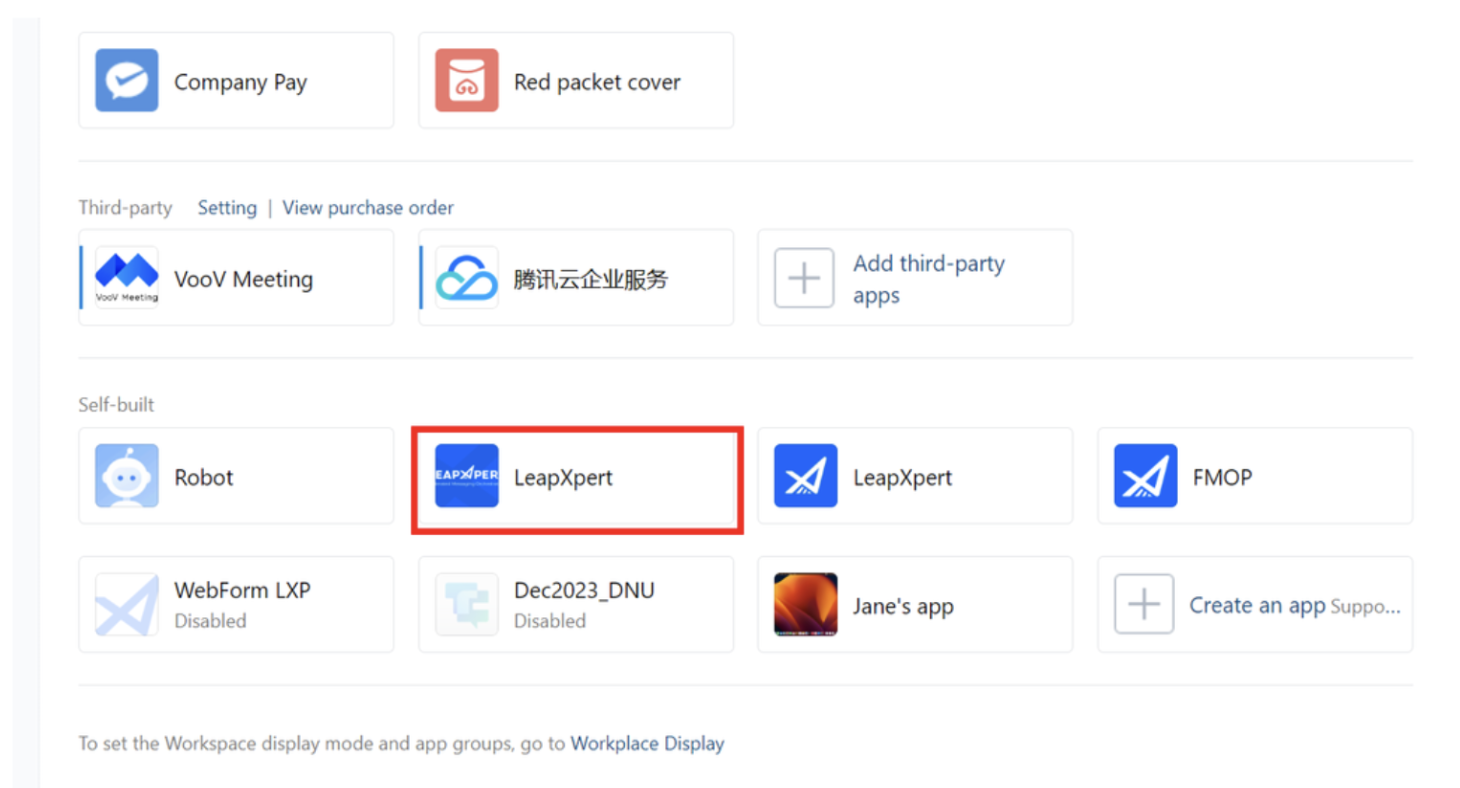Click the FMOP app icon

pos(1146,476)
